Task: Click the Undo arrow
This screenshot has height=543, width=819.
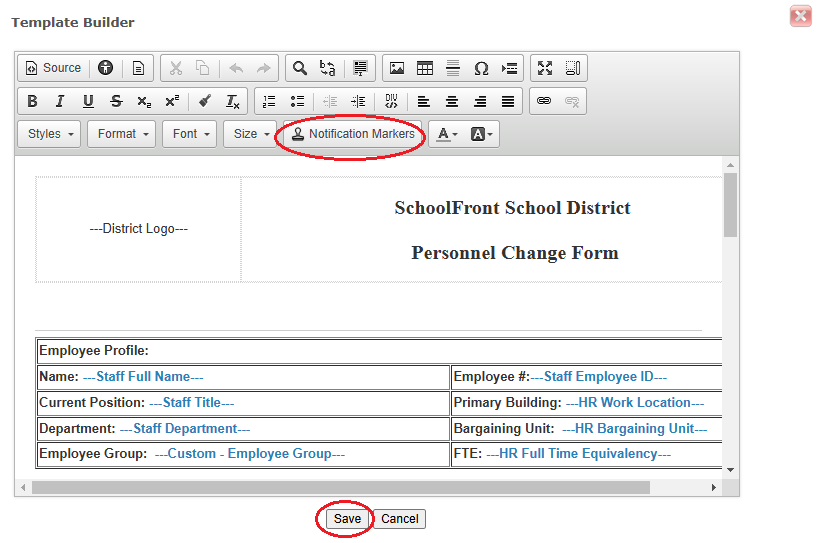Action: (236, 68)
